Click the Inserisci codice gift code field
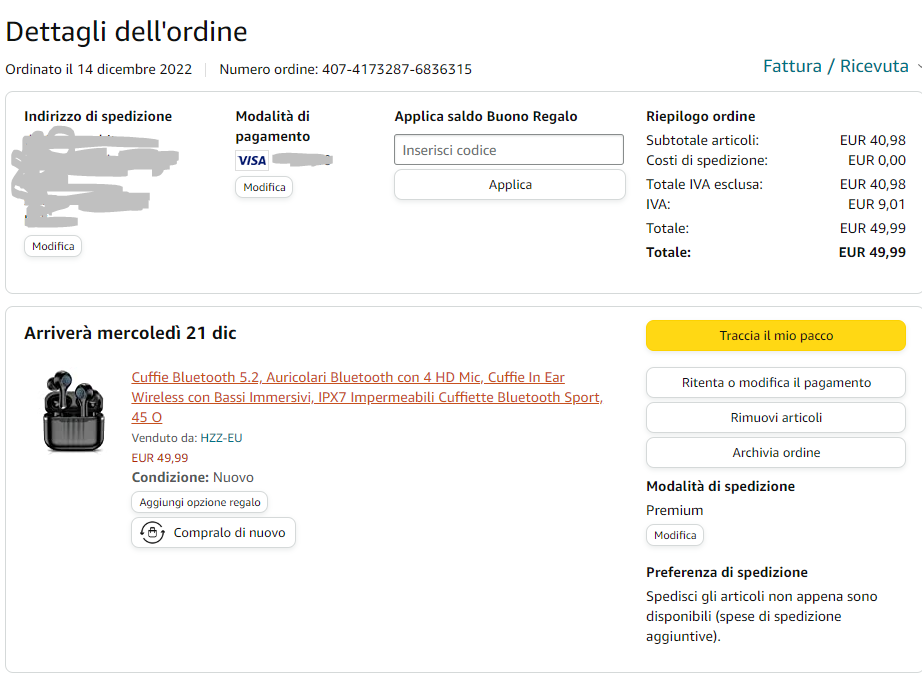This screenshot has width=922, height=679. (x=509, y=150)
